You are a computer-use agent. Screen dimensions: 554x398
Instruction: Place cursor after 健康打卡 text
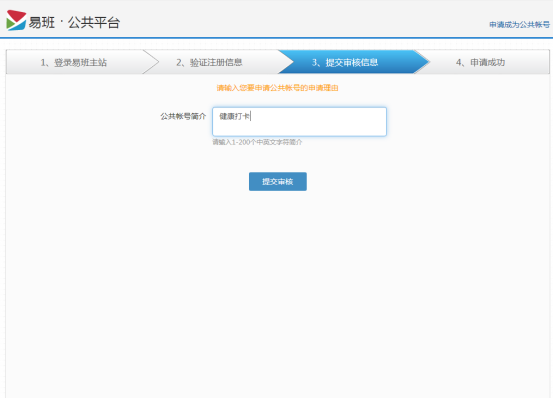pos(251,116)
